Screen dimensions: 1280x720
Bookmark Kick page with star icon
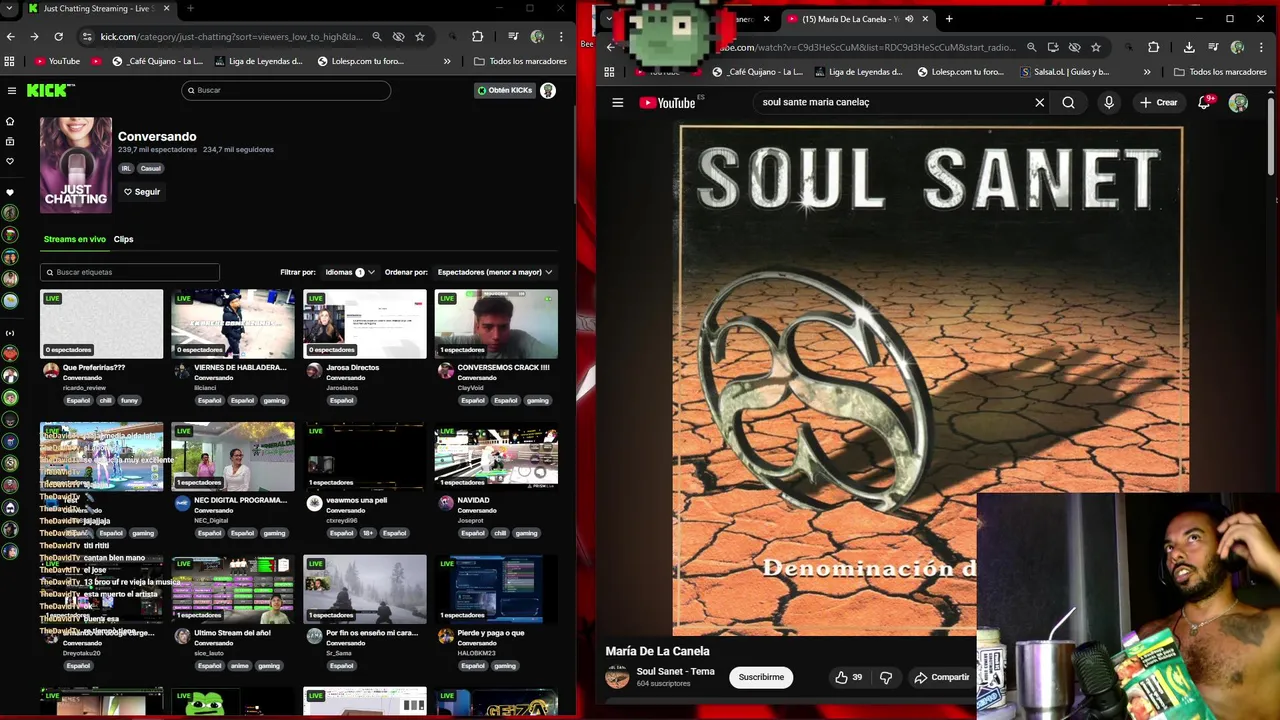point(420,37)
